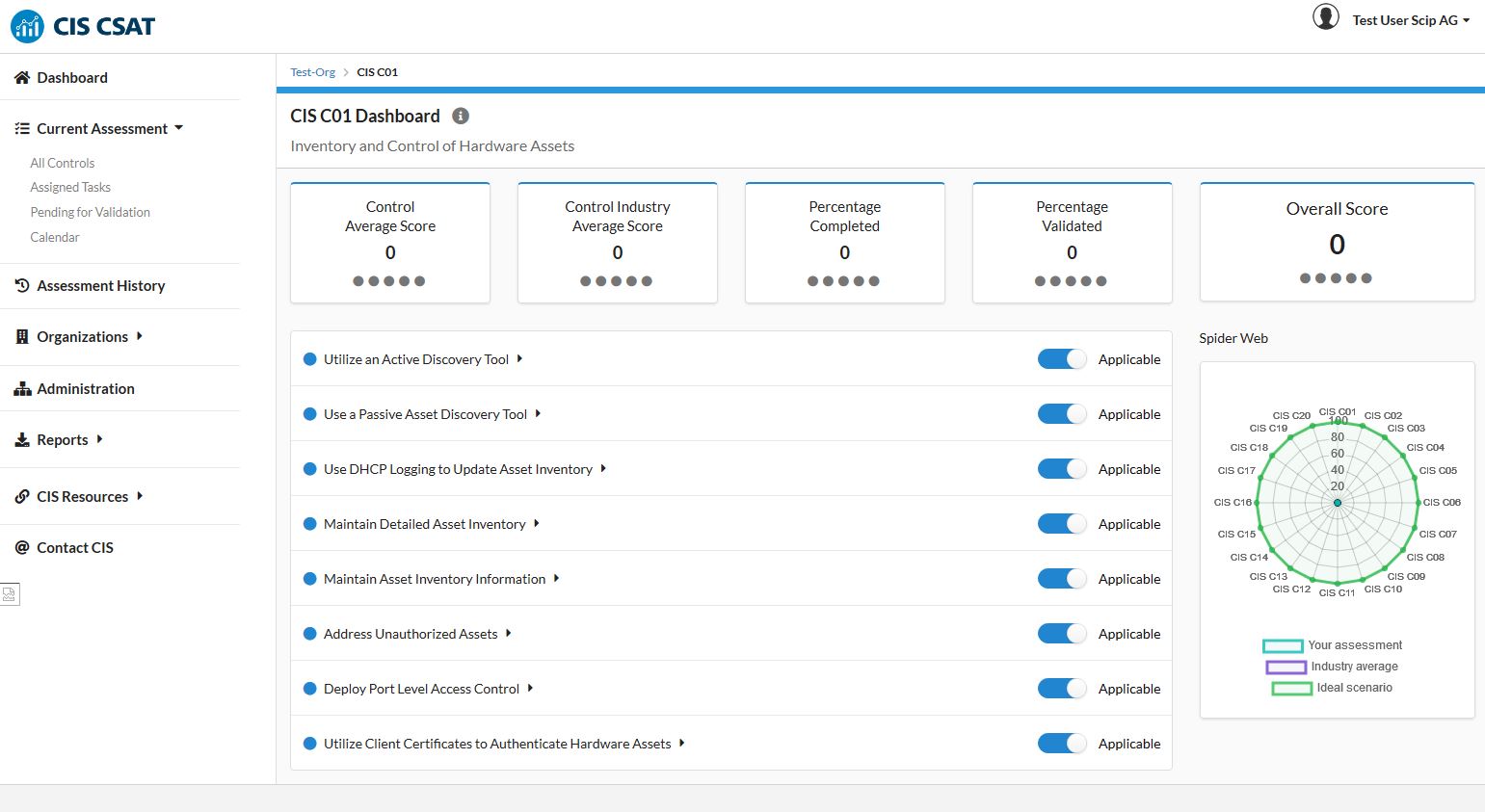
Task: Click the Control Industry Average Score card
Action: click(x=618, y=243)
